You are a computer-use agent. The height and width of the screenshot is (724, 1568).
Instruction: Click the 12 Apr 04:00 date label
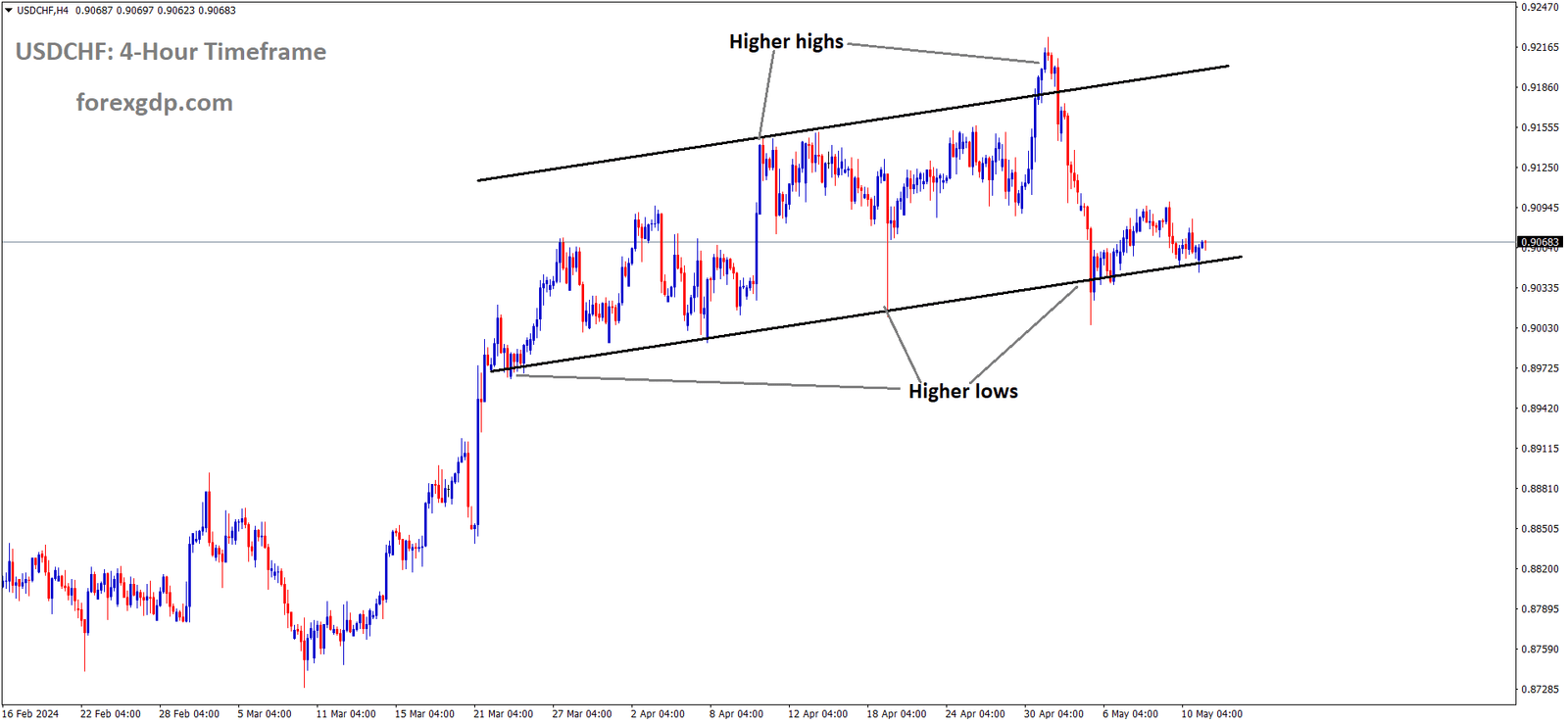818,714
